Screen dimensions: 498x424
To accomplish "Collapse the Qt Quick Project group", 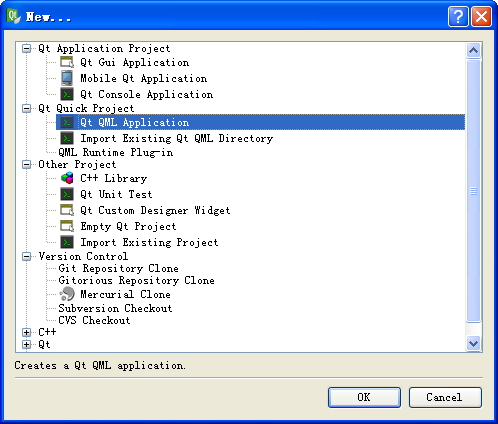I will (x=26, y=109).
